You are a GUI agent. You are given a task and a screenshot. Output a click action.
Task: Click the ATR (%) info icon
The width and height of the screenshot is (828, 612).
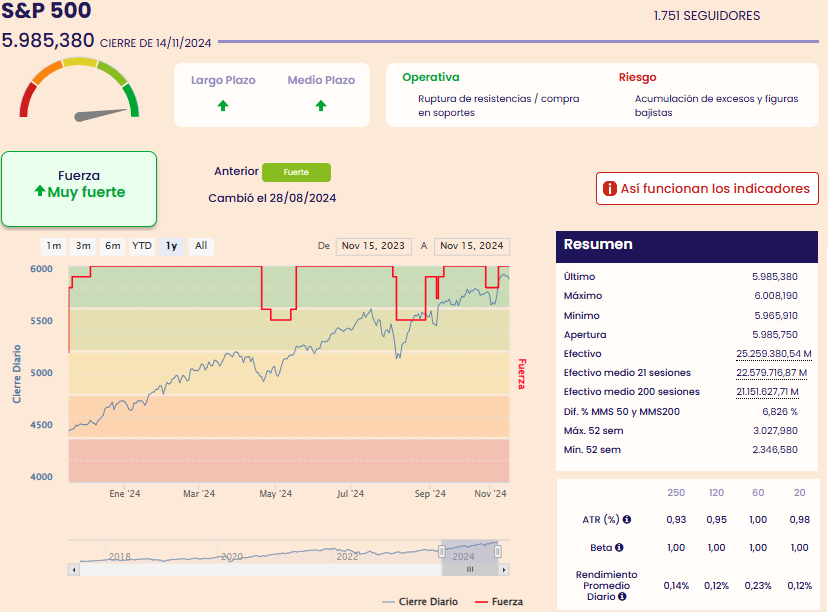627,520
